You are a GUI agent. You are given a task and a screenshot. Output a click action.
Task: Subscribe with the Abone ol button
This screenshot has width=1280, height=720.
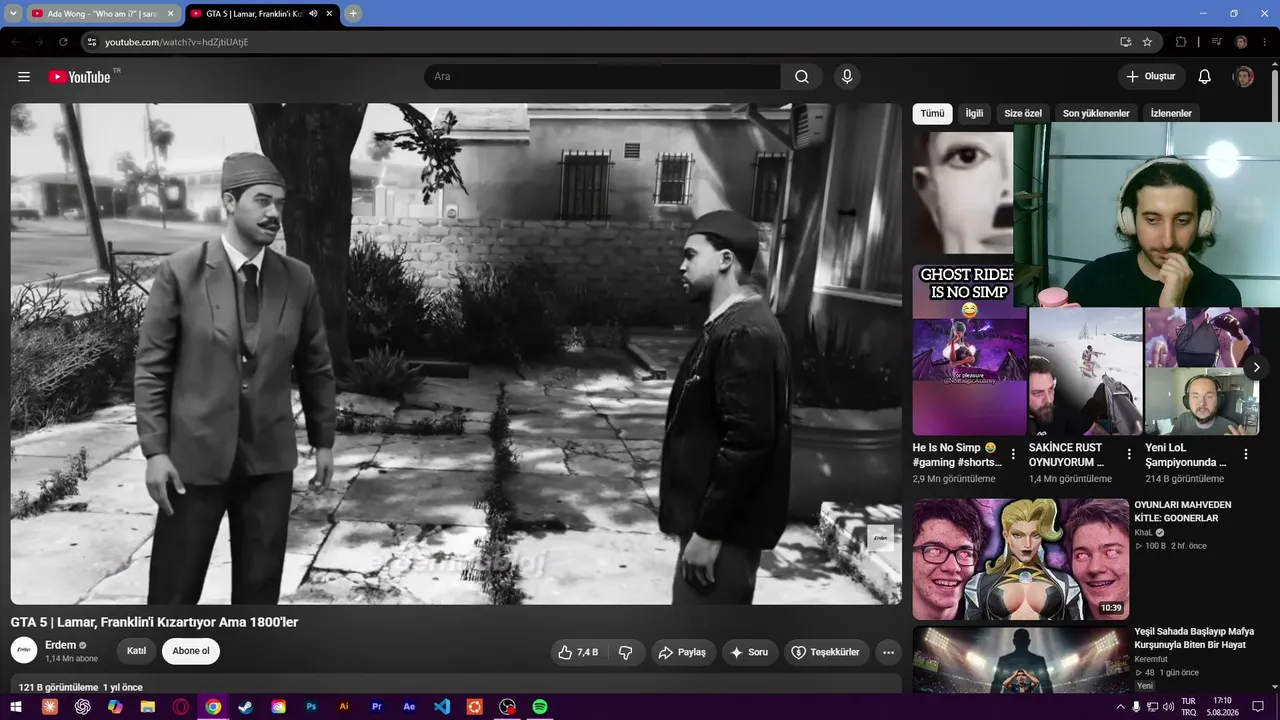click(191, 651)
